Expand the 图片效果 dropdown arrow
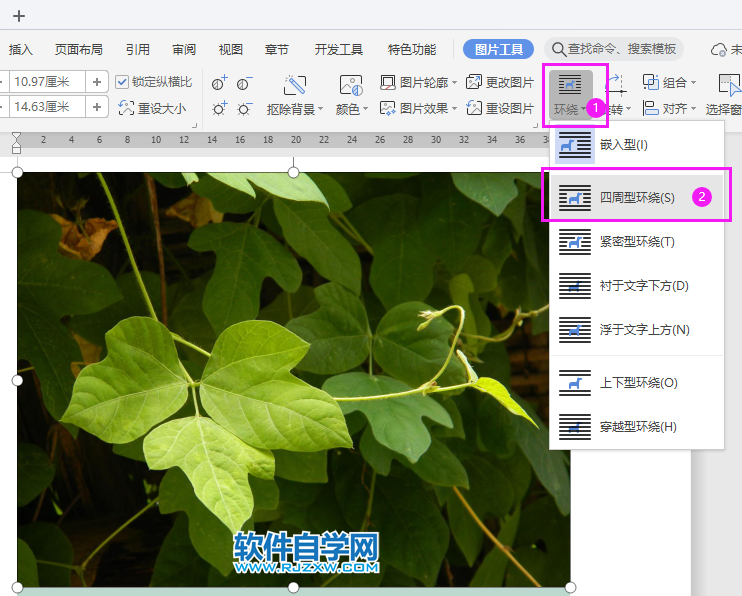Image resolution: width=742 pixels, height=596 pixels. coord(454,108)
